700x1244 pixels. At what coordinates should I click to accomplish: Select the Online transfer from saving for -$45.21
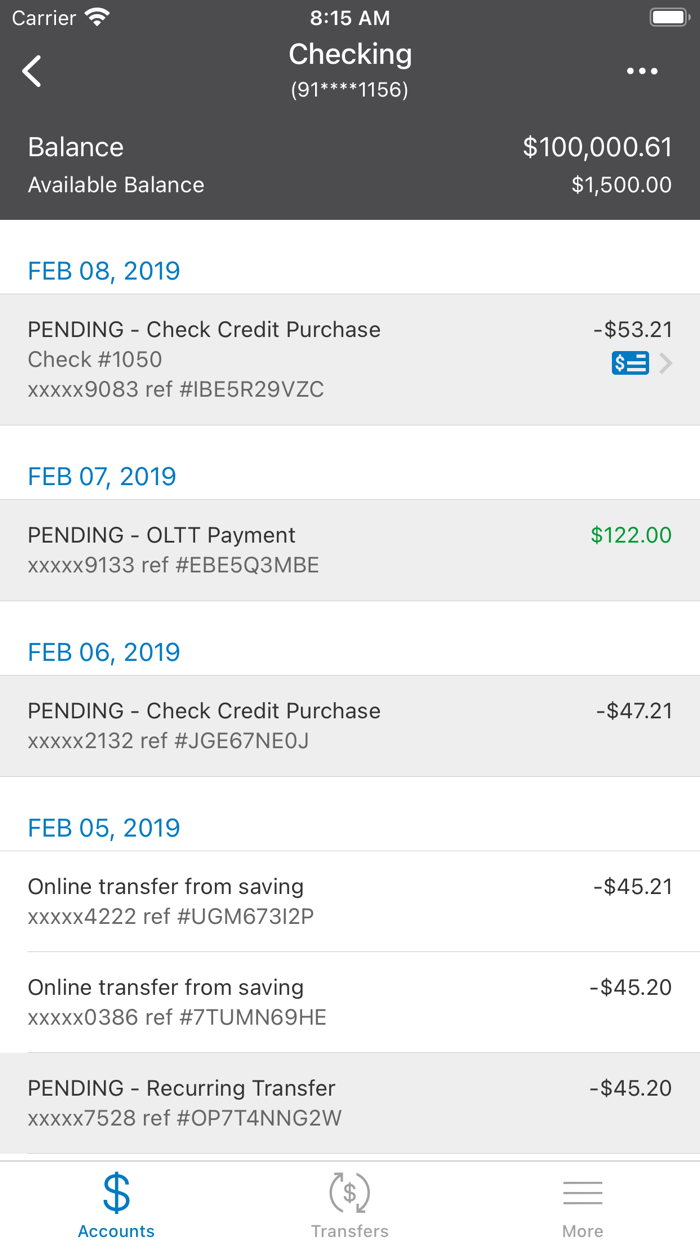[x=350, y=899]
